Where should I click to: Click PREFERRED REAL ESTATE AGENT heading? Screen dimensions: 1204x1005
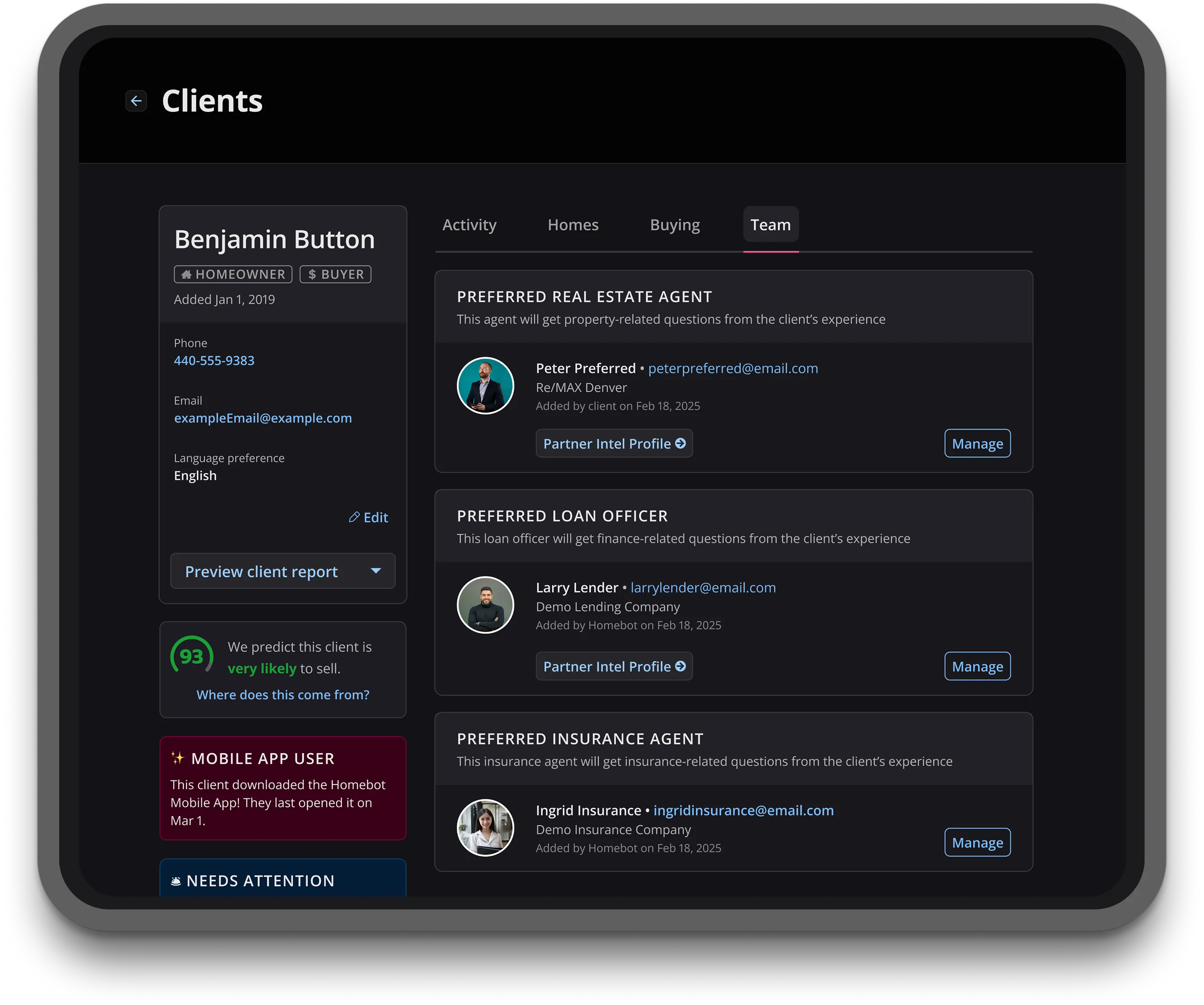[x=584, y=297]
